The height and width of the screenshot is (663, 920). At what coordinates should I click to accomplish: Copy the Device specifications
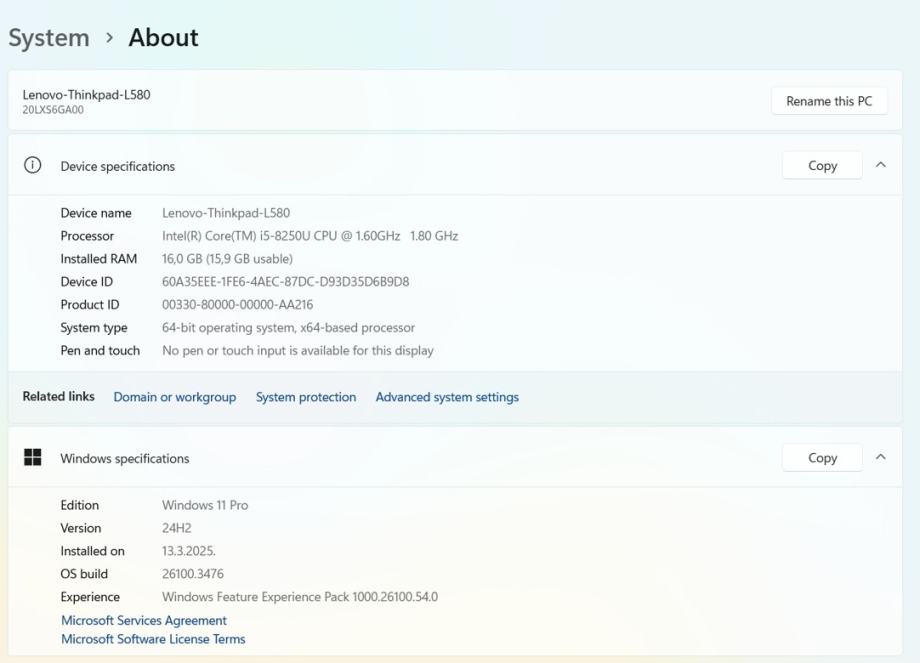pos(821,166)
